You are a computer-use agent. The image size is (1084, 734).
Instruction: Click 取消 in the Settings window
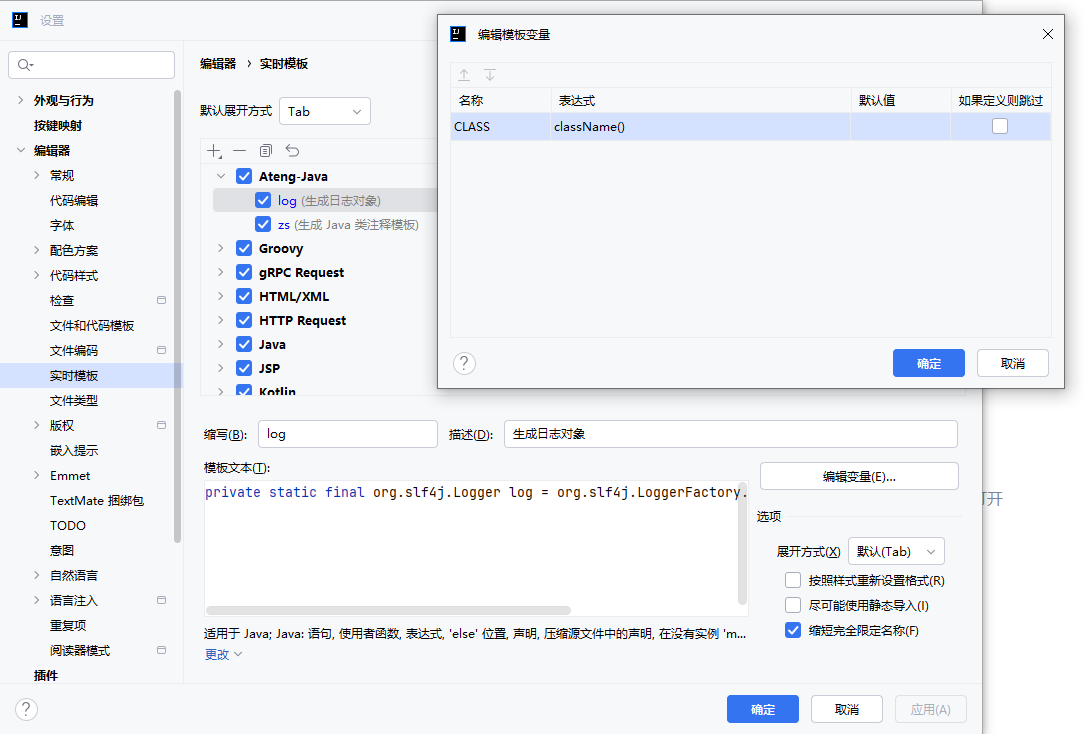pos(847,709)
